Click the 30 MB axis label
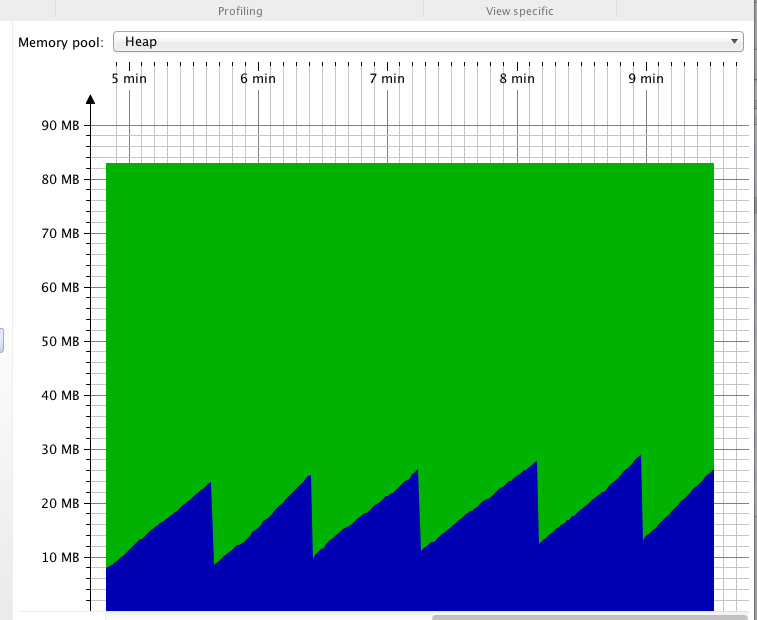757x620 pixels. [x=60, y=450]
